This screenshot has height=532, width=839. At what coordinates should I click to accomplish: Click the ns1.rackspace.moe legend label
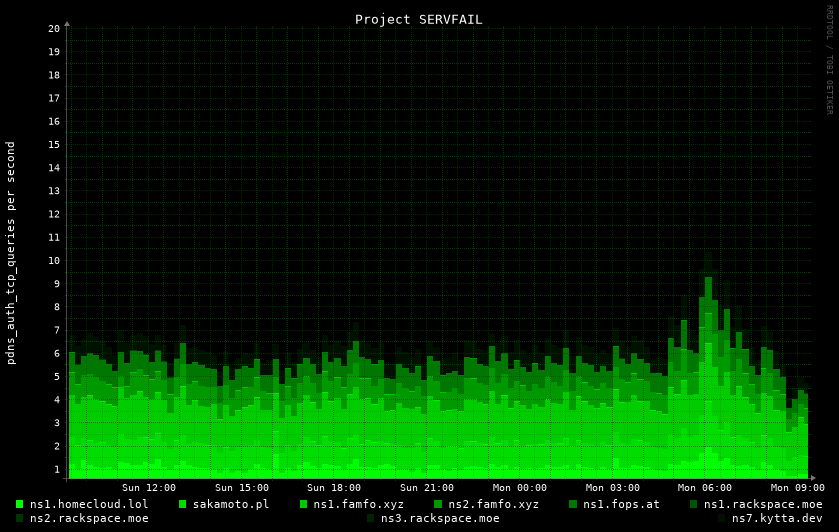coord(763,504)
